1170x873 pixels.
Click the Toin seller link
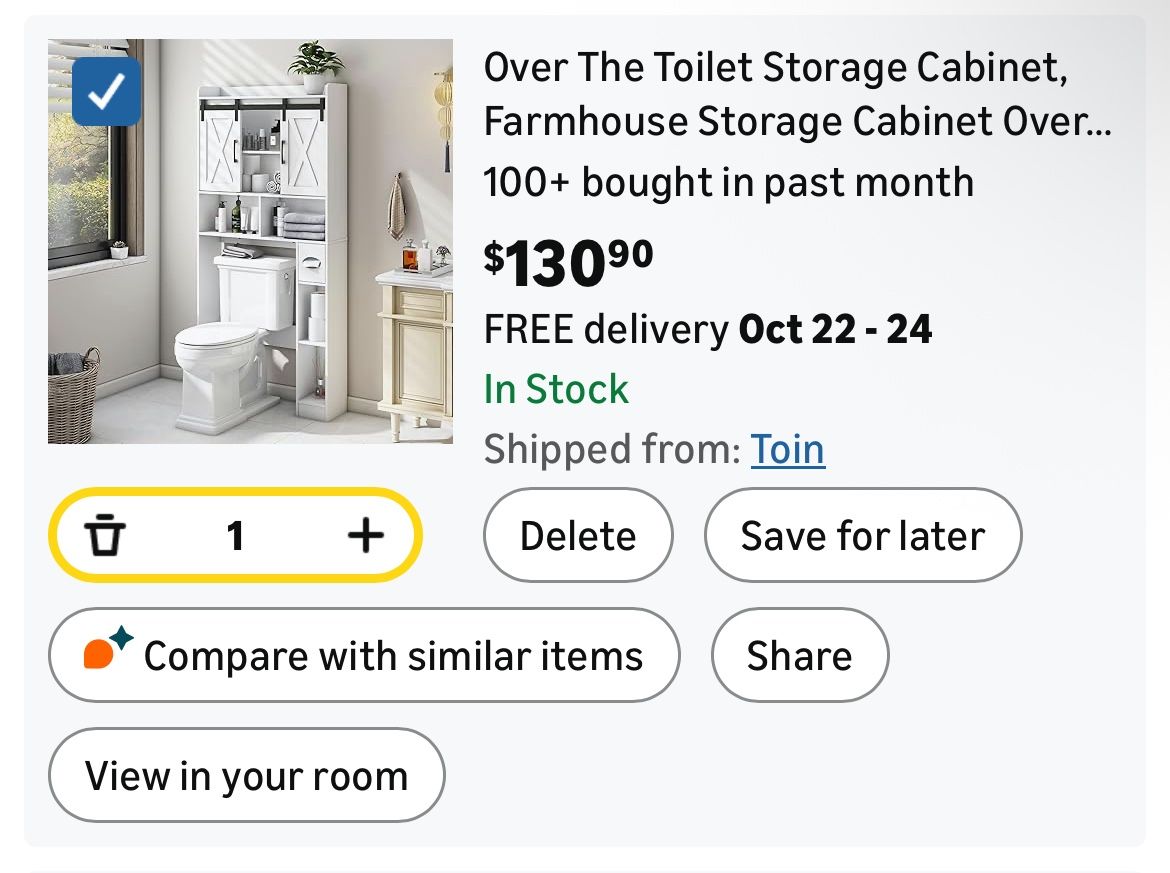point(788,449)
